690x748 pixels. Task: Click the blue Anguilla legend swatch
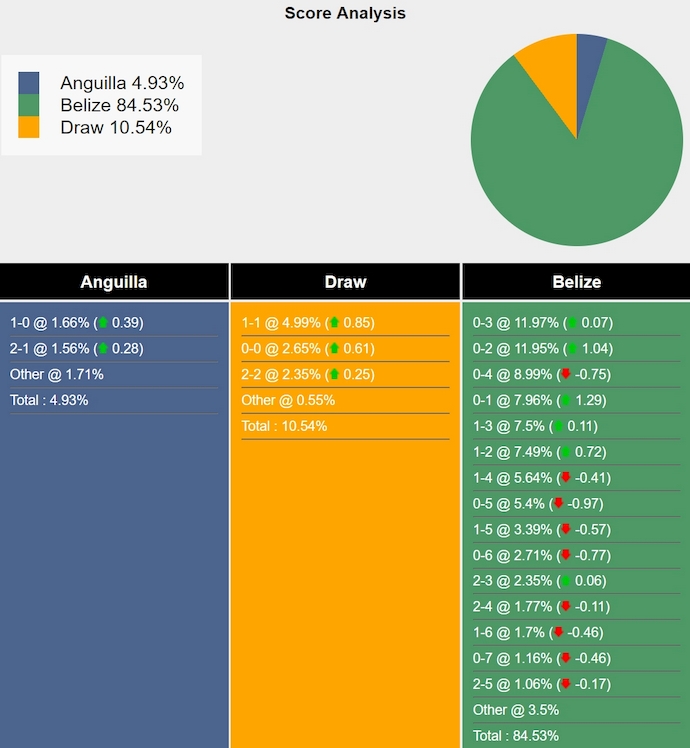click(29, 83)
